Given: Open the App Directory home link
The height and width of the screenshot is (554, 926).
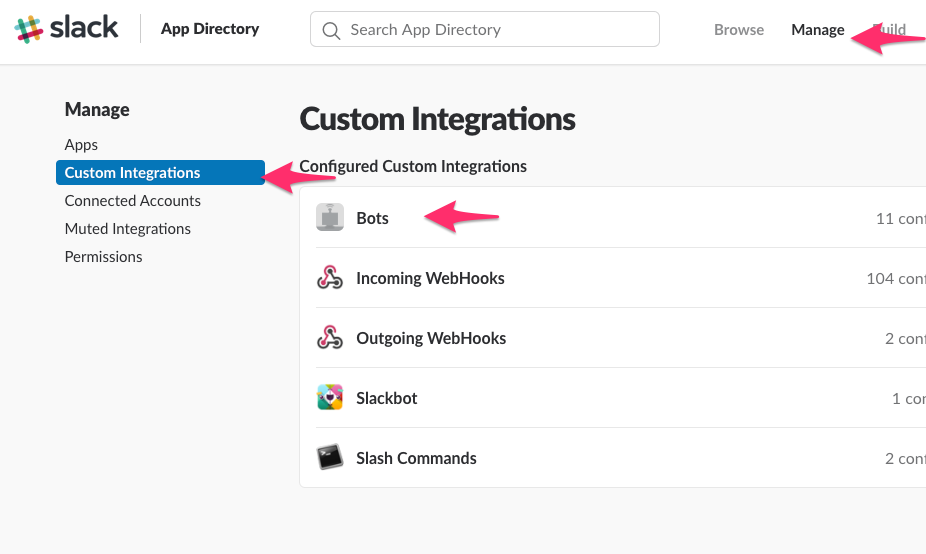Looking at the screenshot, I should 210,29.
